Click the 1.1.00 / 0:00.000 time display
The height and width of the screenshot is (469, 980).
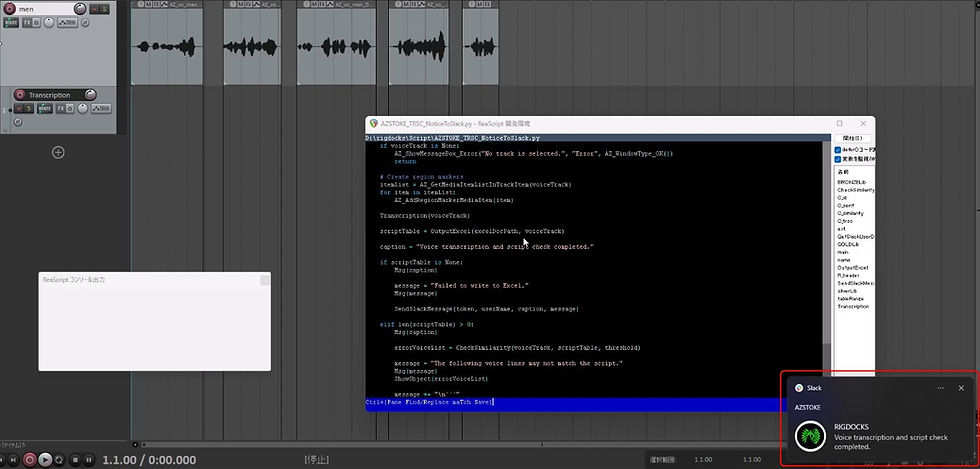click(x=149, y=460)
